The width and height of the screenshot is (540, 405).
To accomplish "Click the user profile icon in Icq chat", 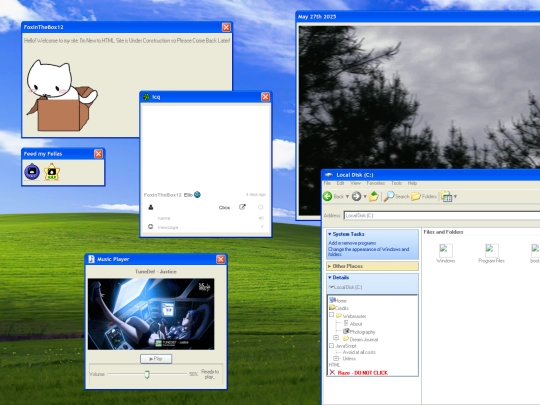I will click(151, 207).
